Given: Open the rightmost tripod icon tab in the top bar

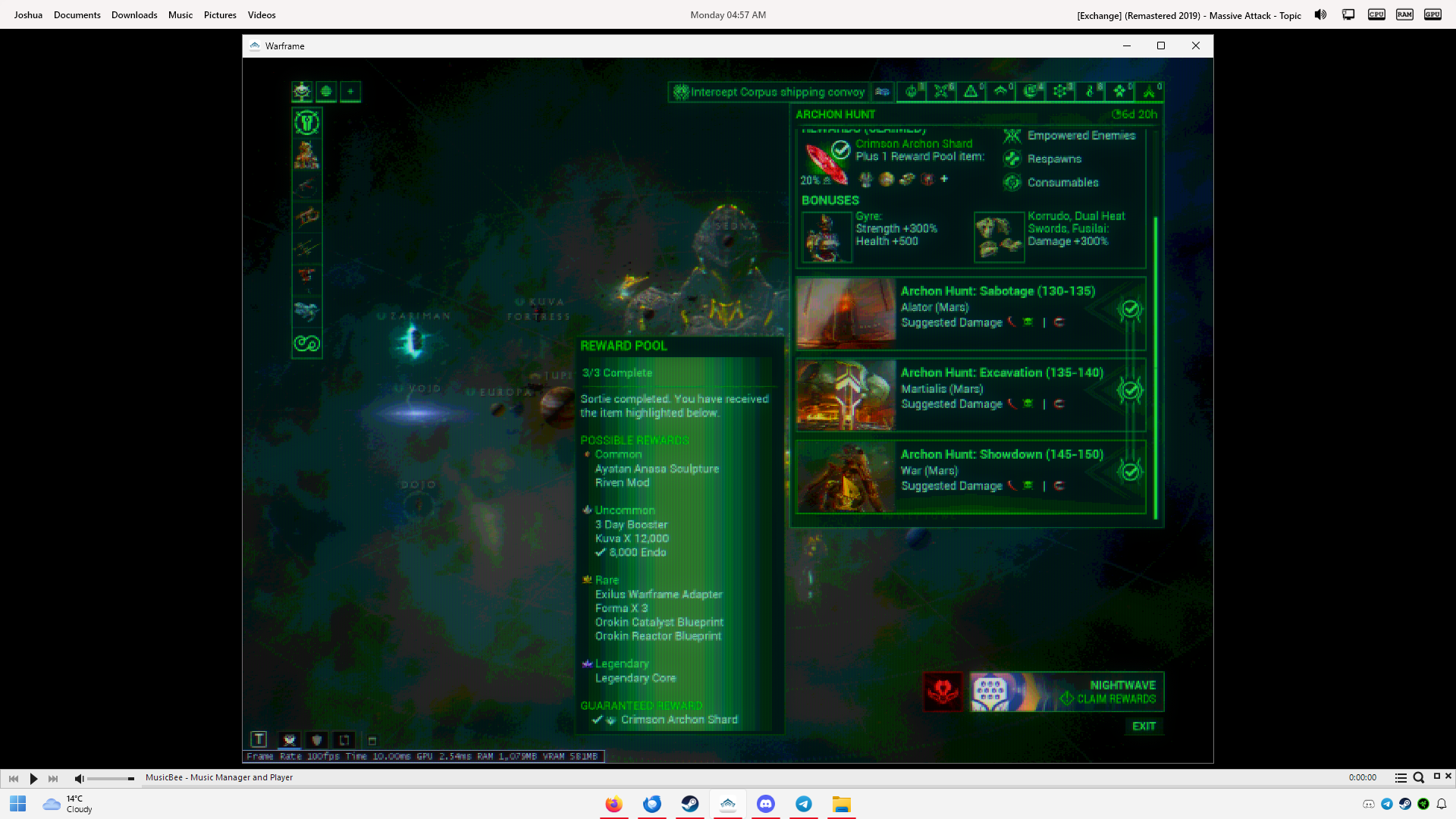Looking at the screenshot, I should click(1150, 92).
